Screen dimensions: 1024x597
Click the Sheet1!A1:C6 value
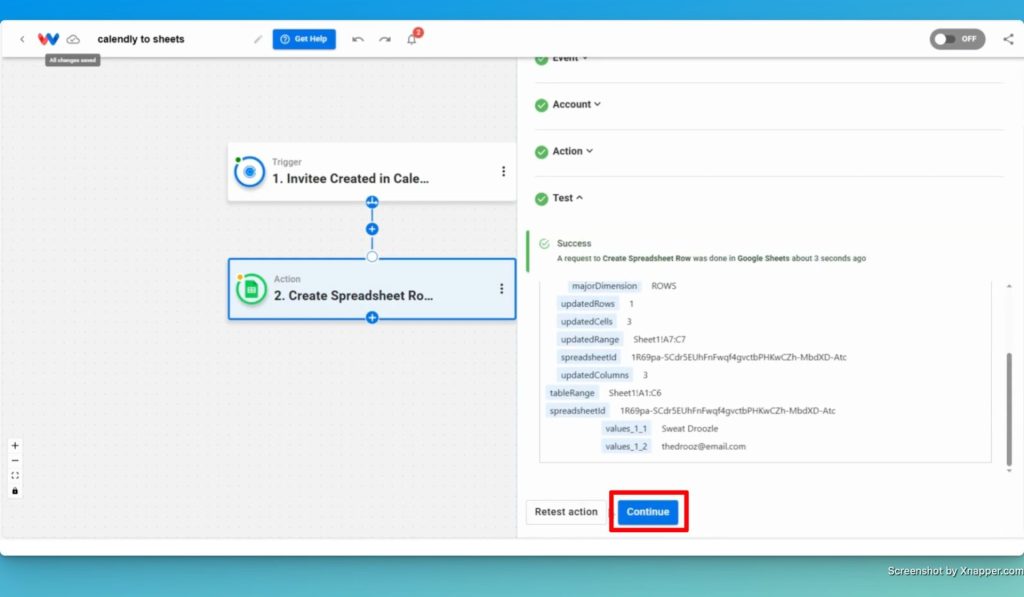click(635, 393)
